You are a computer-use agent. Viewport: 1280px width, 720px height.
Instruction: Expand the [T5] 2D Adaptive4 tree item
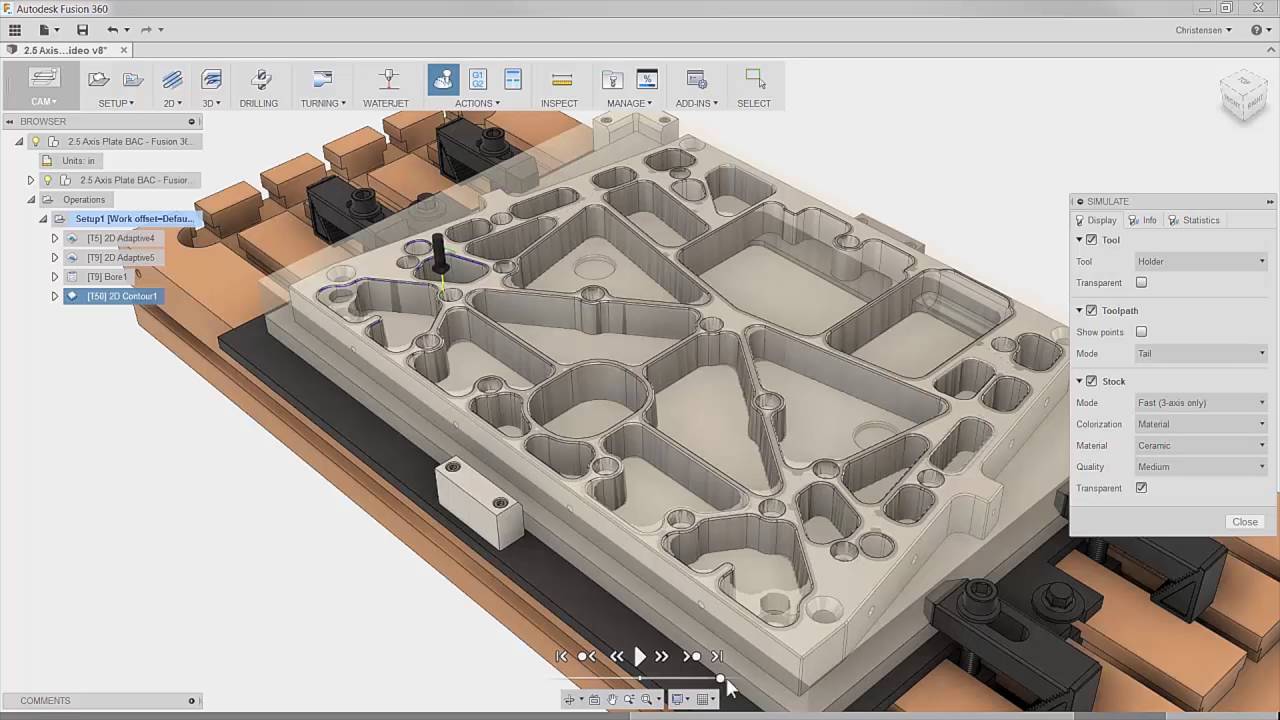tap(54, 238)
